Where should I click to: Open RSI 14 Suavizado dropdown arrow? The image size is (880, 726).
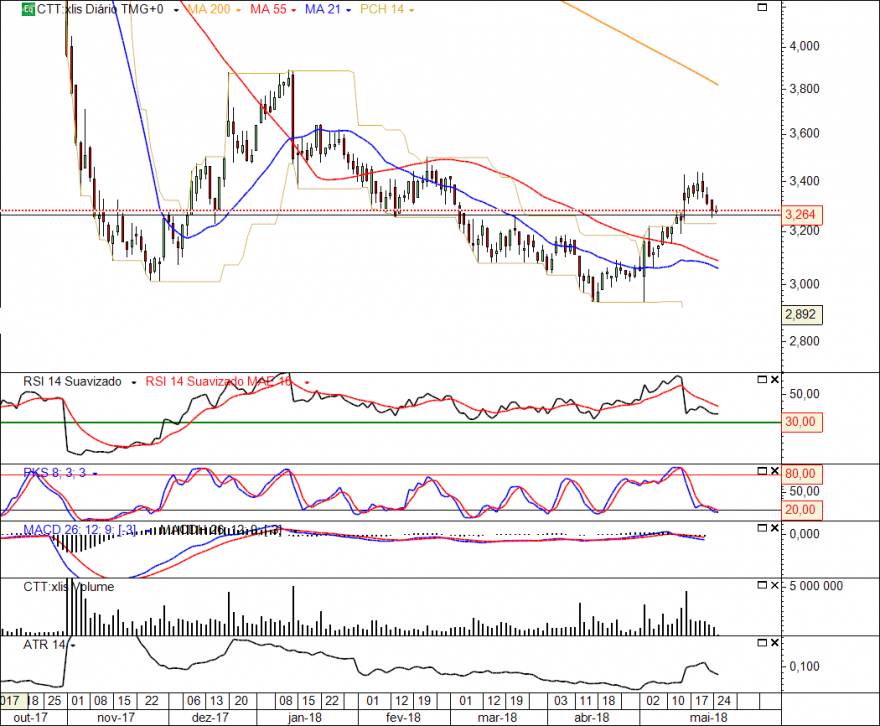click(x=134, y=383)
